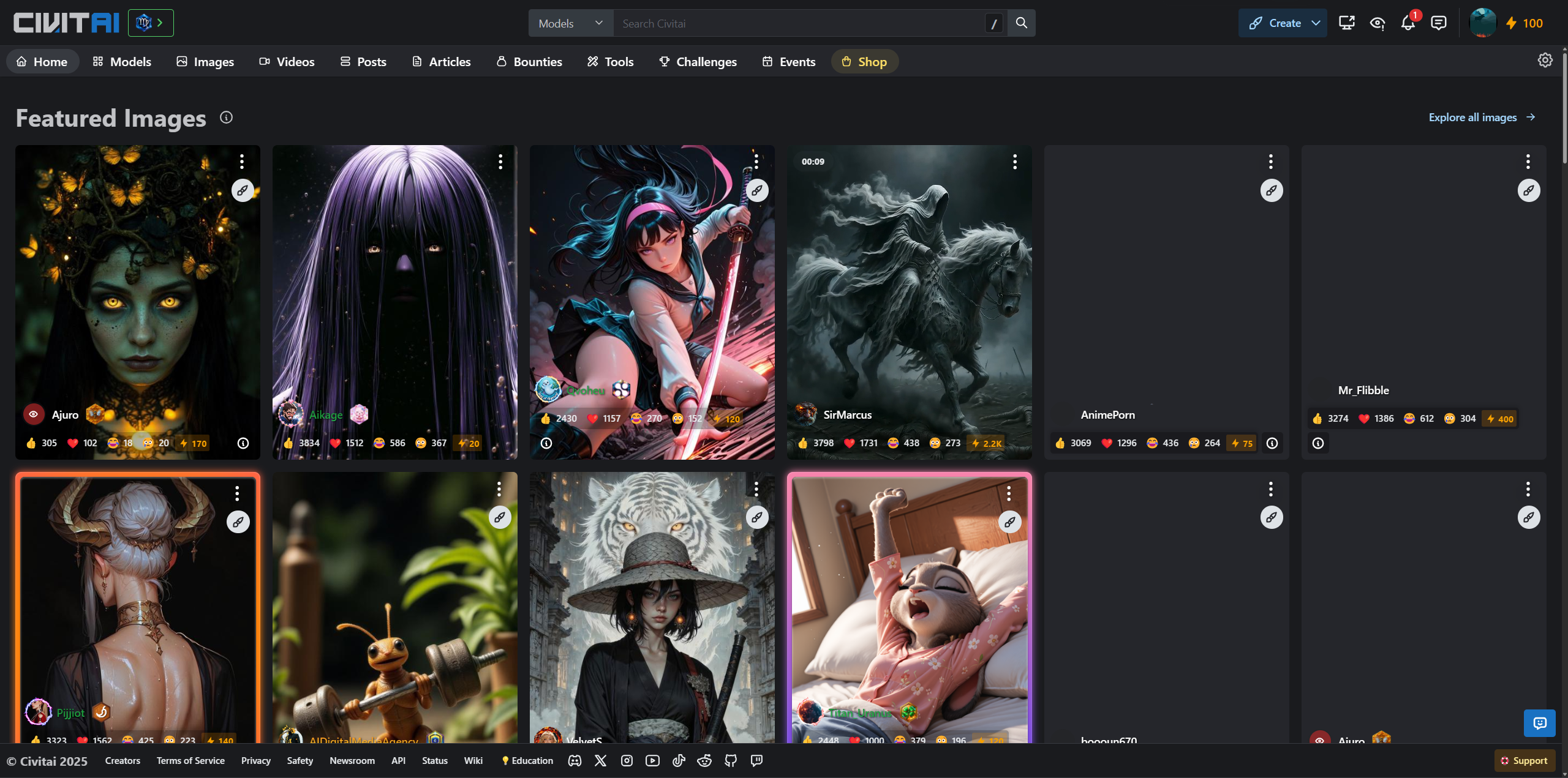Expand the Models search category dropdown
This screenshot has width=1568, height=778.
coord(570,23)
